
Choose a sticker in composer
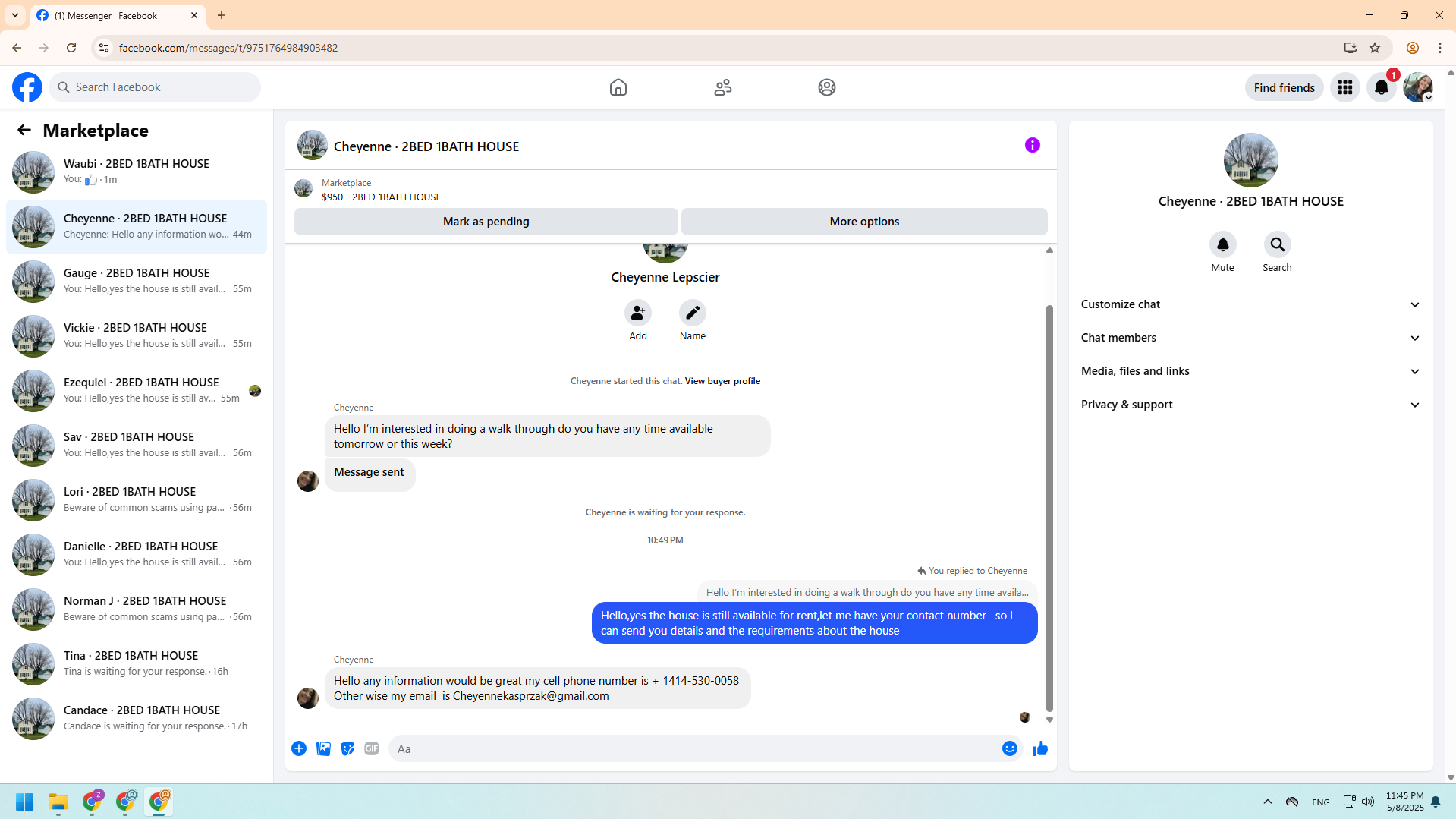tap(347, 748)
